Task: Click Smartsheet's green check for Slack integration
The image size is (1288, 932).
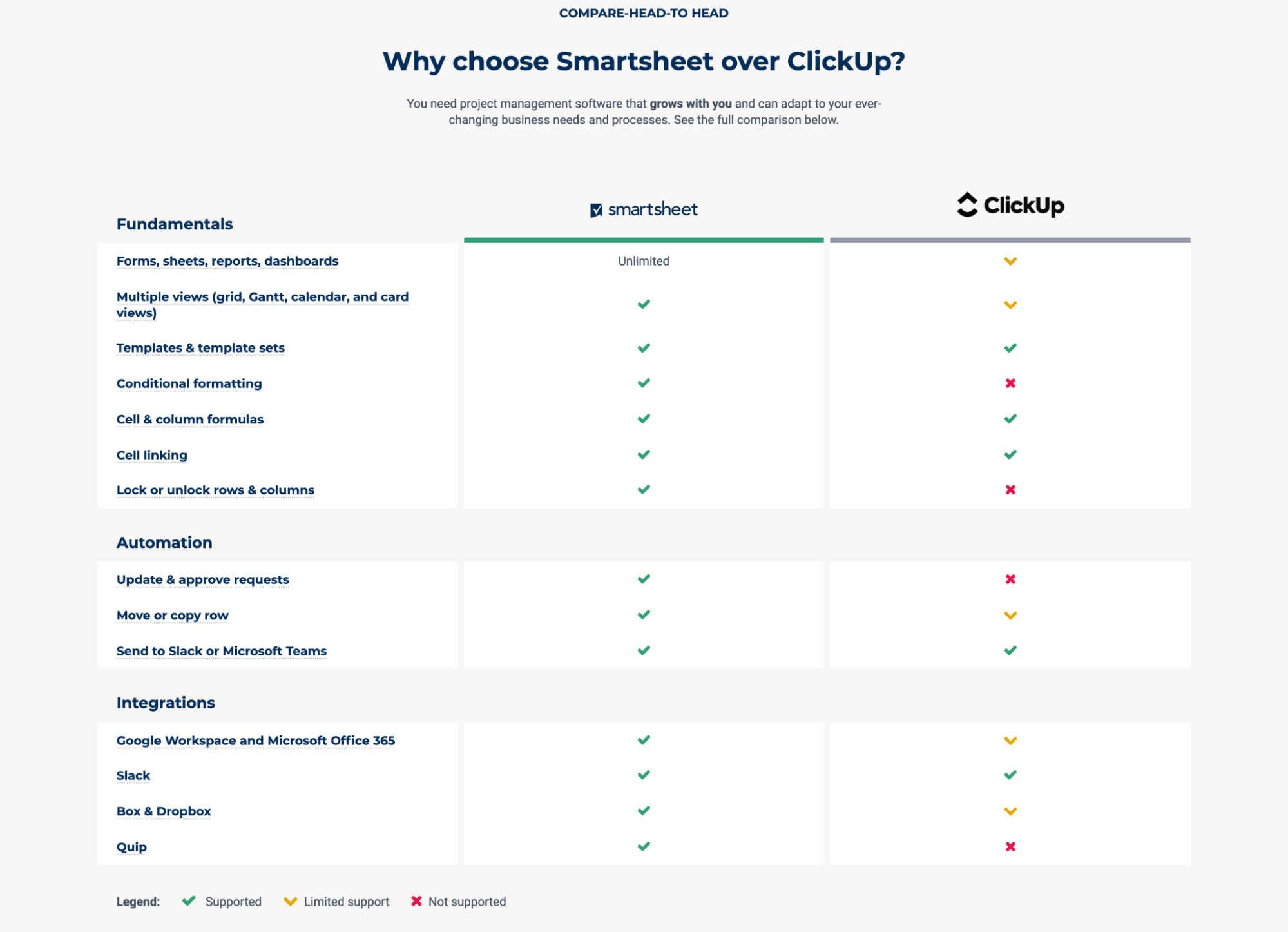Action: 644,775
